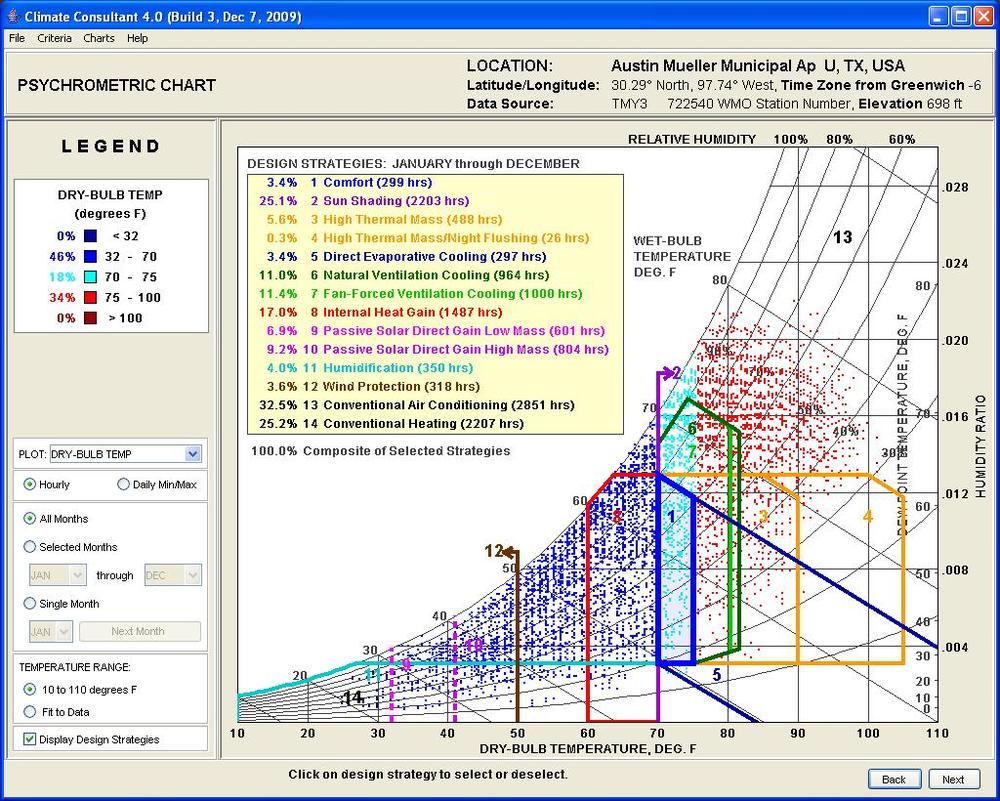1000x801 pixels.
Task: Click the Back button
Action: pyautogui.click(x=893, y=779)
